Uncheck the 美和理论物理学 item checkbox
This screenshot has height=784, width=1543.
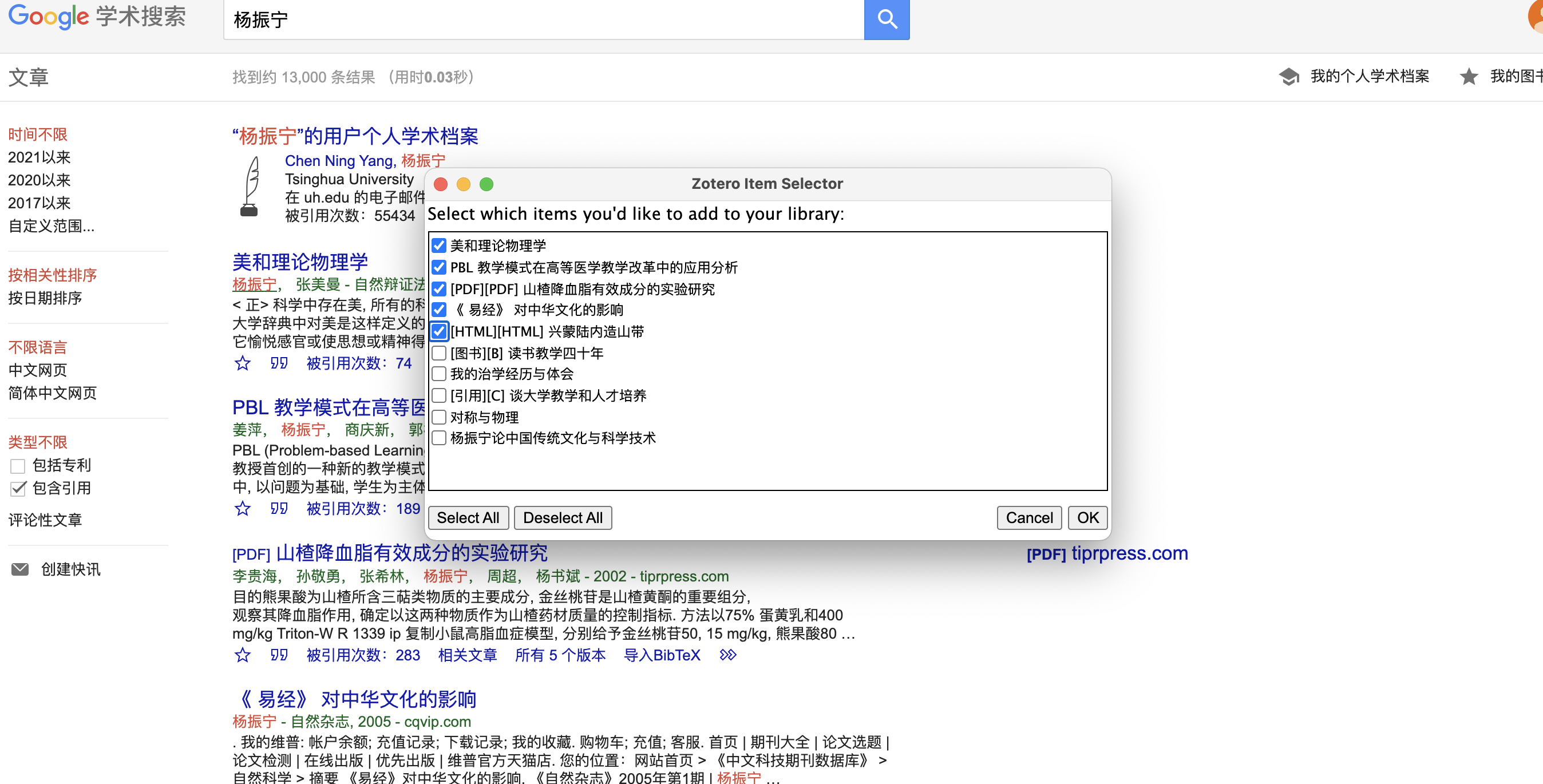439,246
